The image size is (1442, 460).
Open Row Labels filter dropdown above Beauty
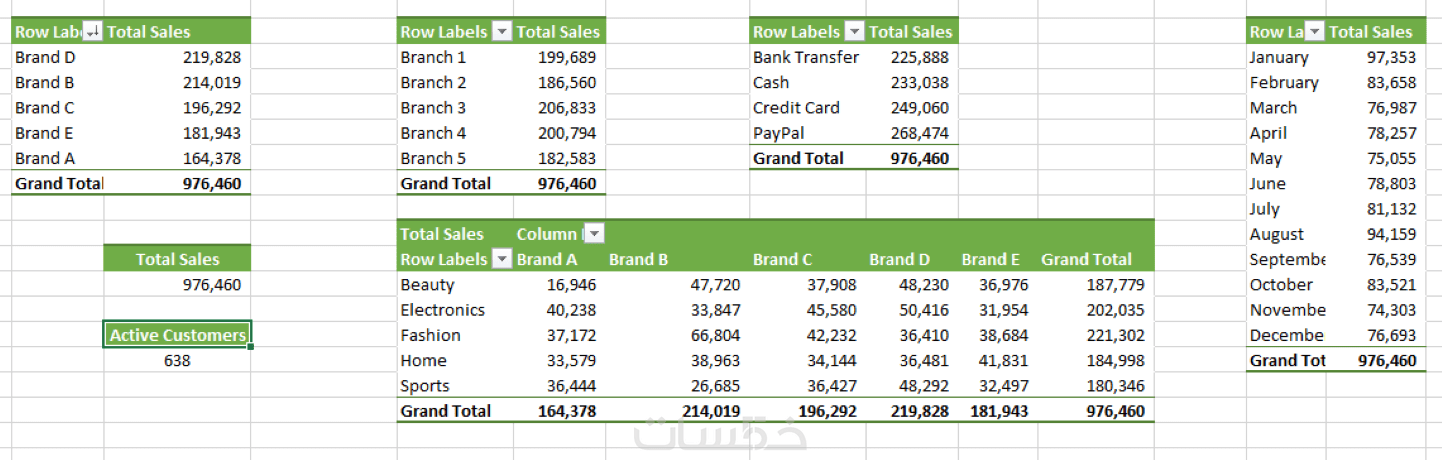coord(502,259)
